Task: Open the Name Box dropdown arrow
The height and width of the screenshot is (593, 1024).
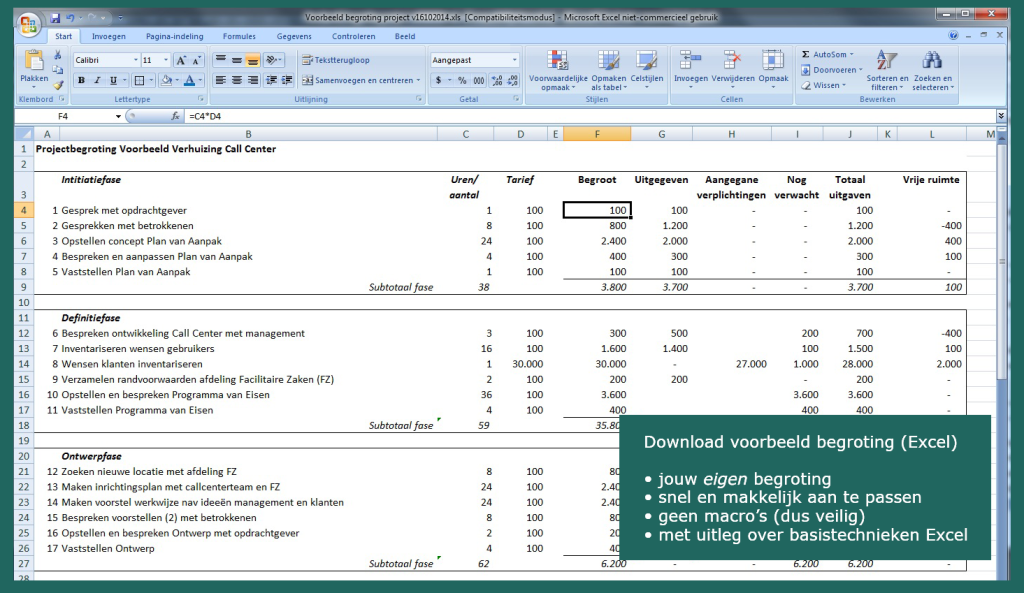Action: point(118,116)
